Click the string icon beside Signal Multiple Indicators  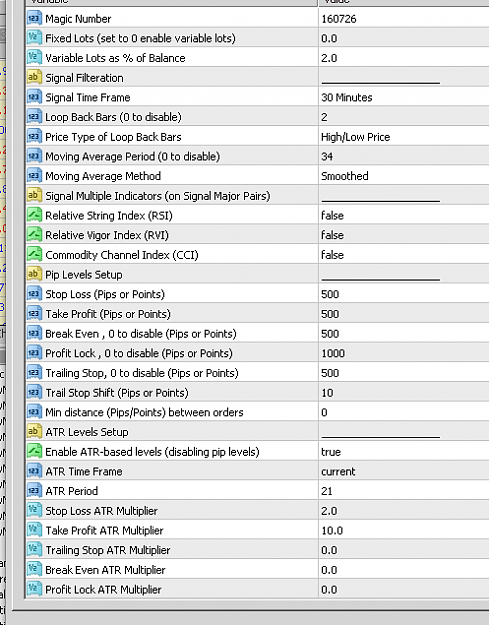(34, 195)
